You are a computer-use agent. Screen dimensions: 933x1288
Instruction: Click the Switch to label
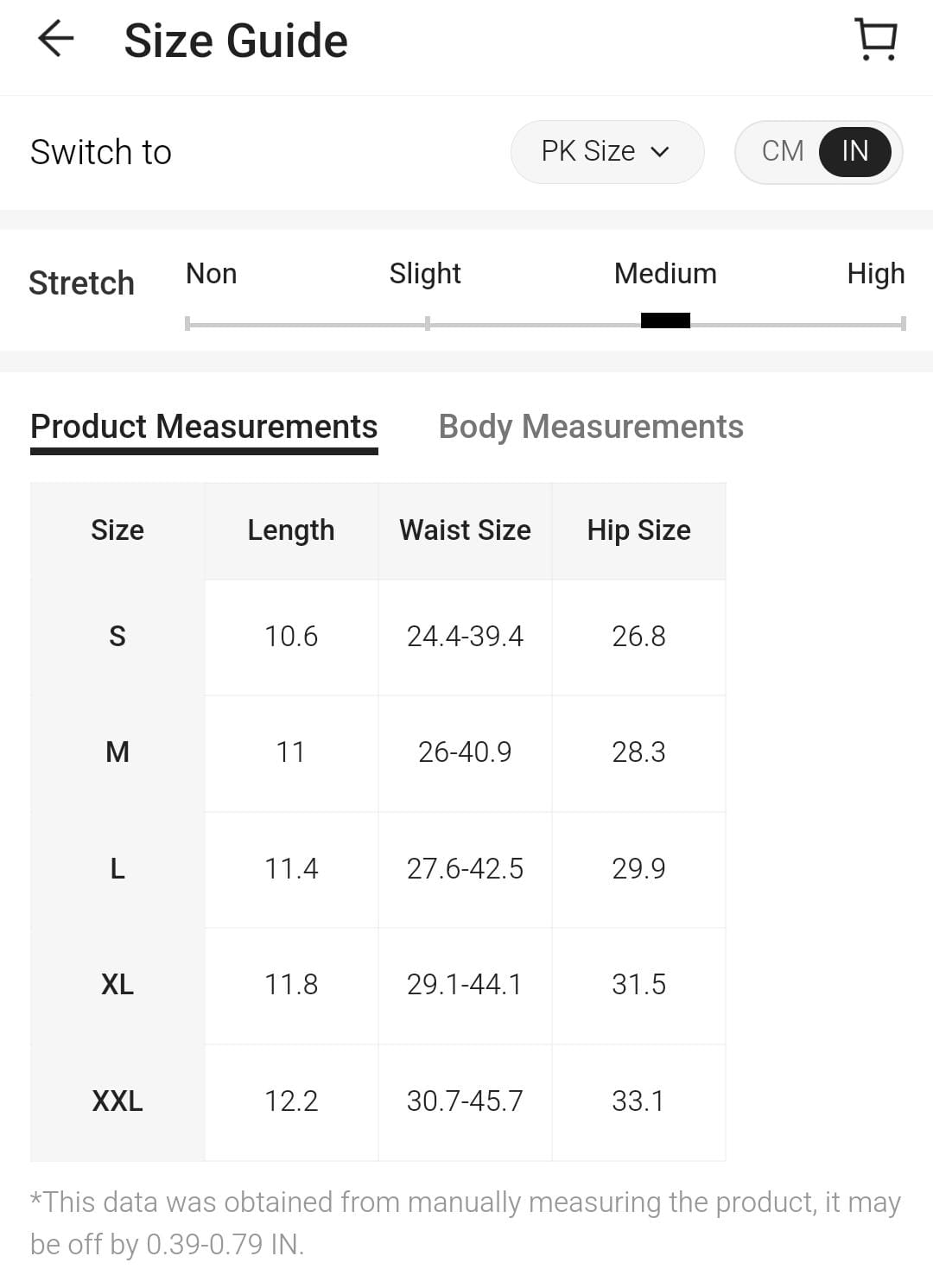pos(100,151)
